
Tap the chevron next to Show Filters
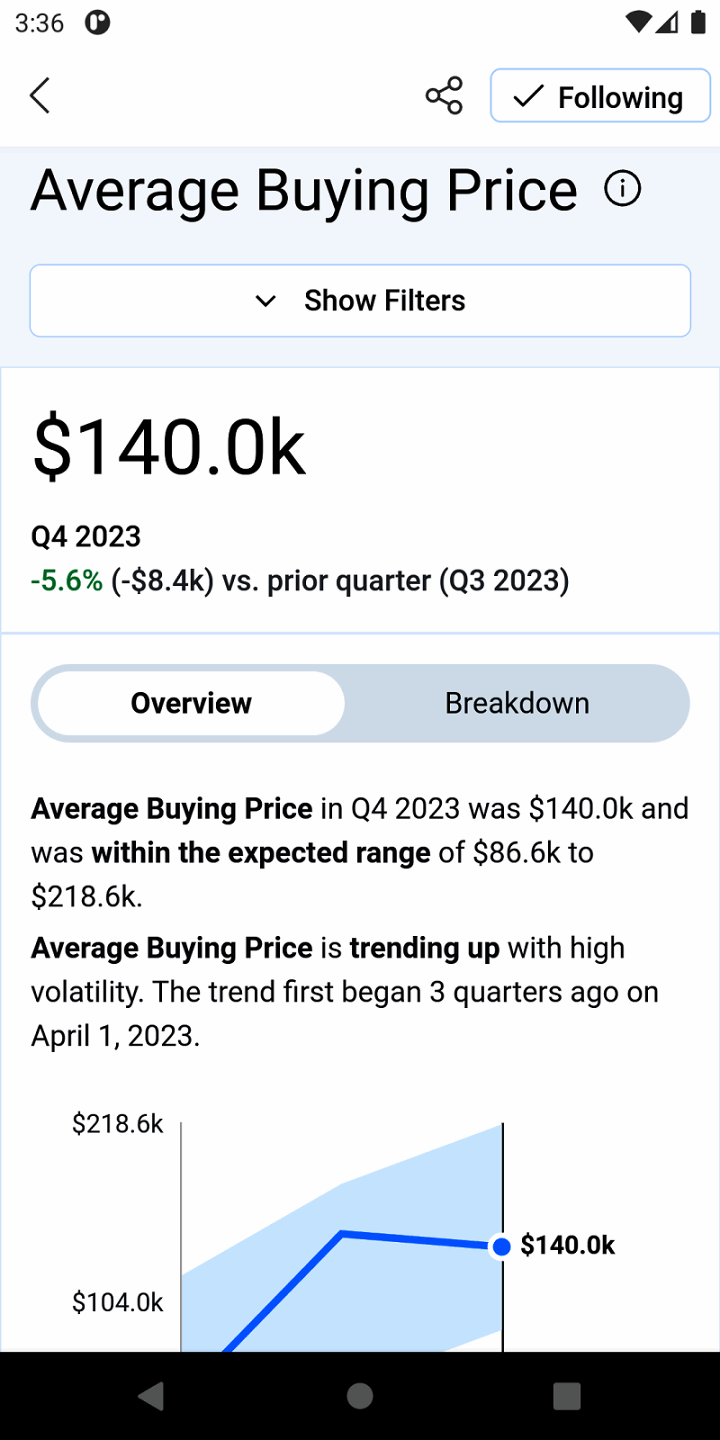(265, 301)
